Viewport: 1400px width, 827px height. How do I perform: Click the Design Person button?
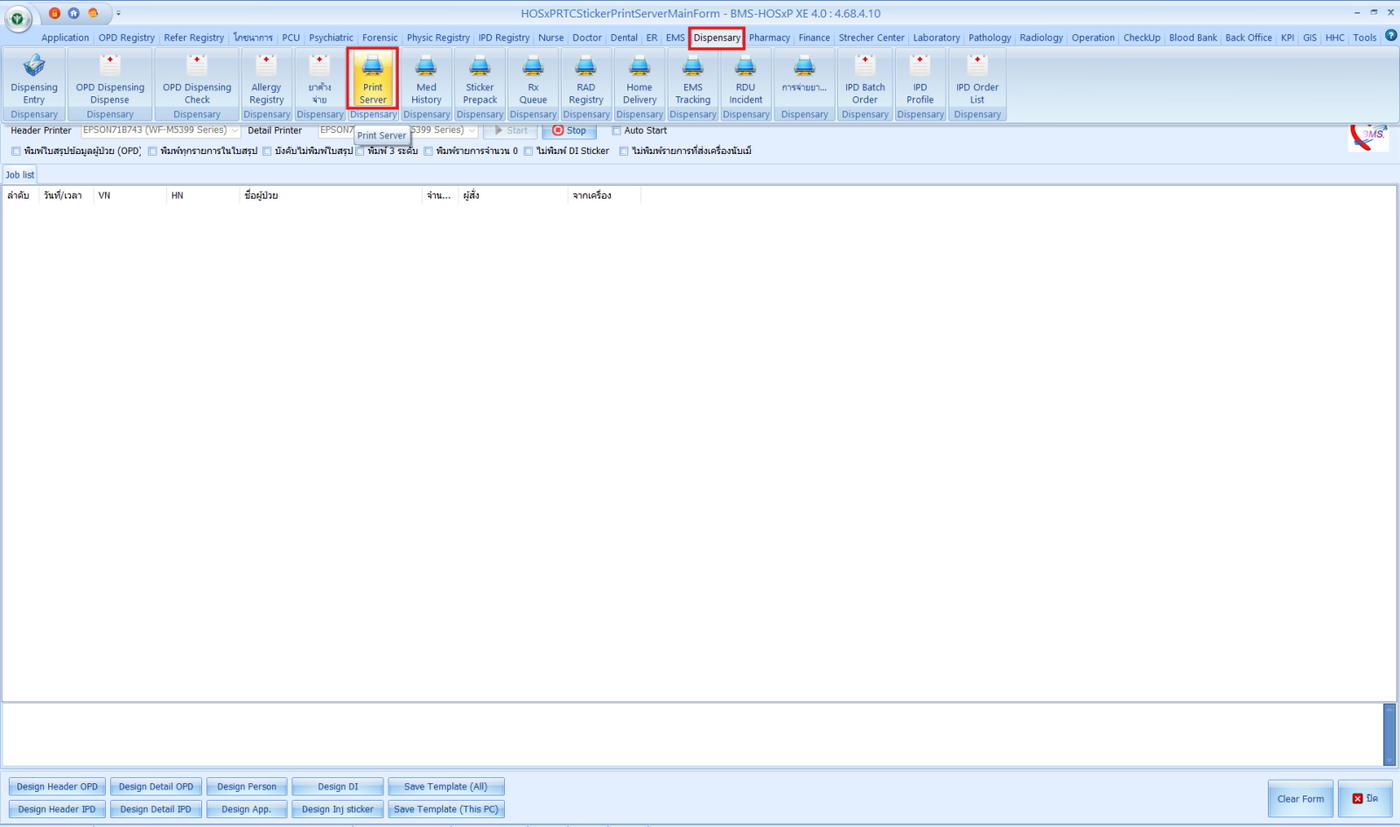tap(247, 787)
